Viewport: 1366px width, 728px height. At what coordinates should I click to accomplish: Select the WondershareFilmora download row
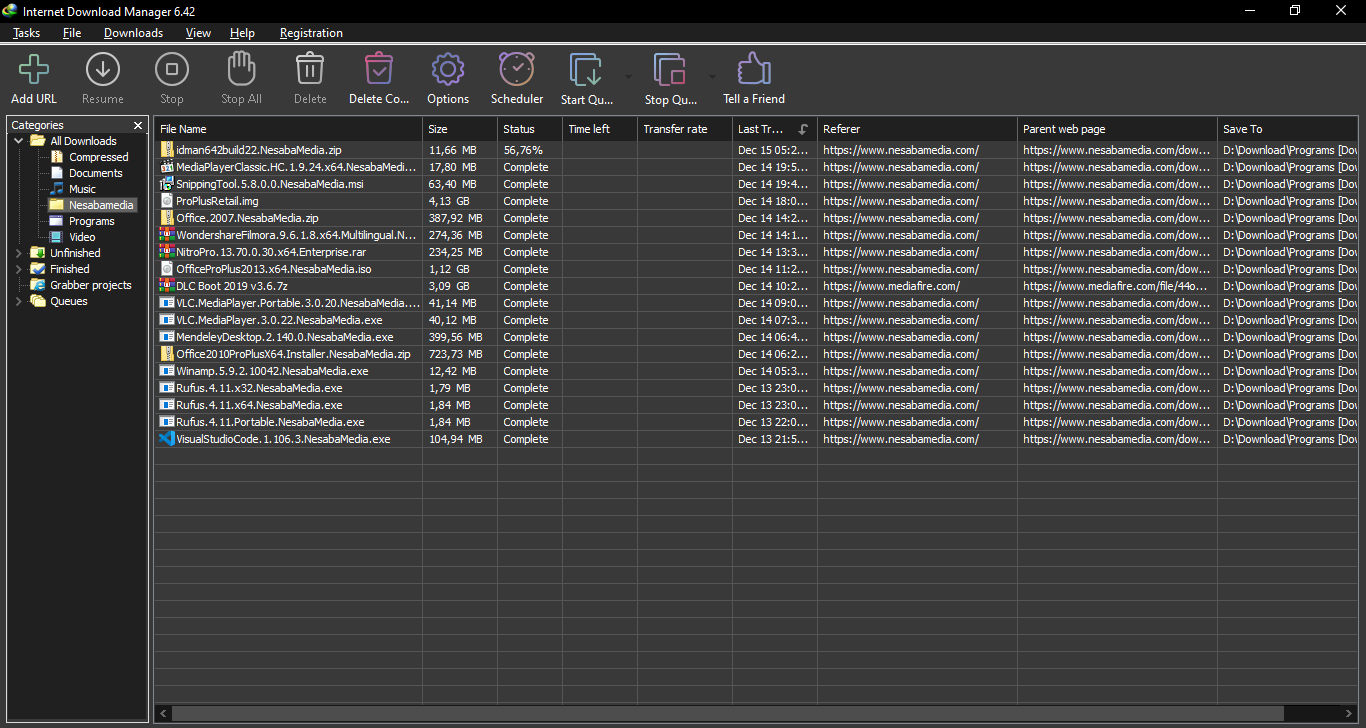(756, 235)
